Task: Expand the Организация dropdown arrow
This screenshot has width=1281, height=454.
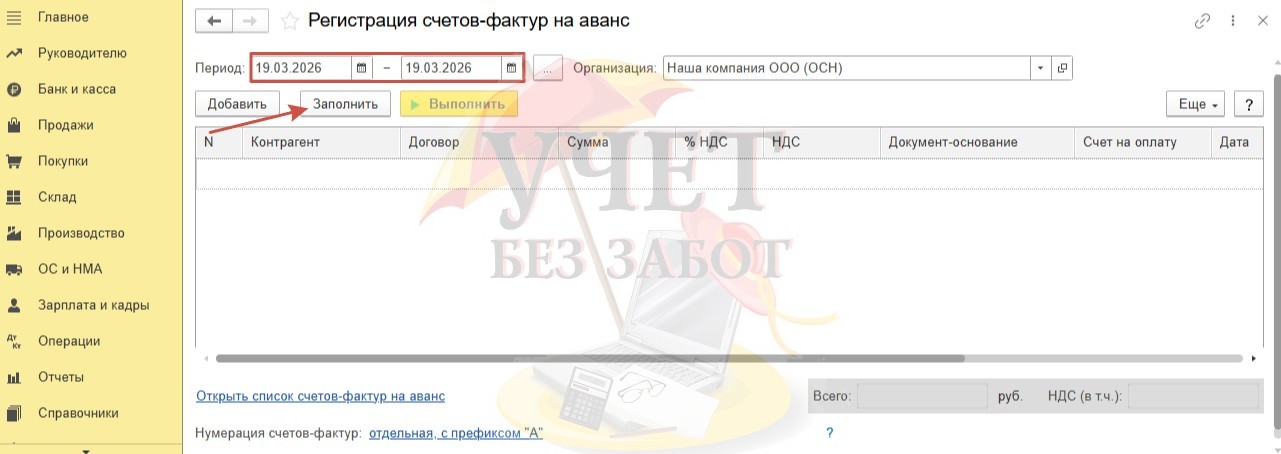Action: pos(1040,68)
